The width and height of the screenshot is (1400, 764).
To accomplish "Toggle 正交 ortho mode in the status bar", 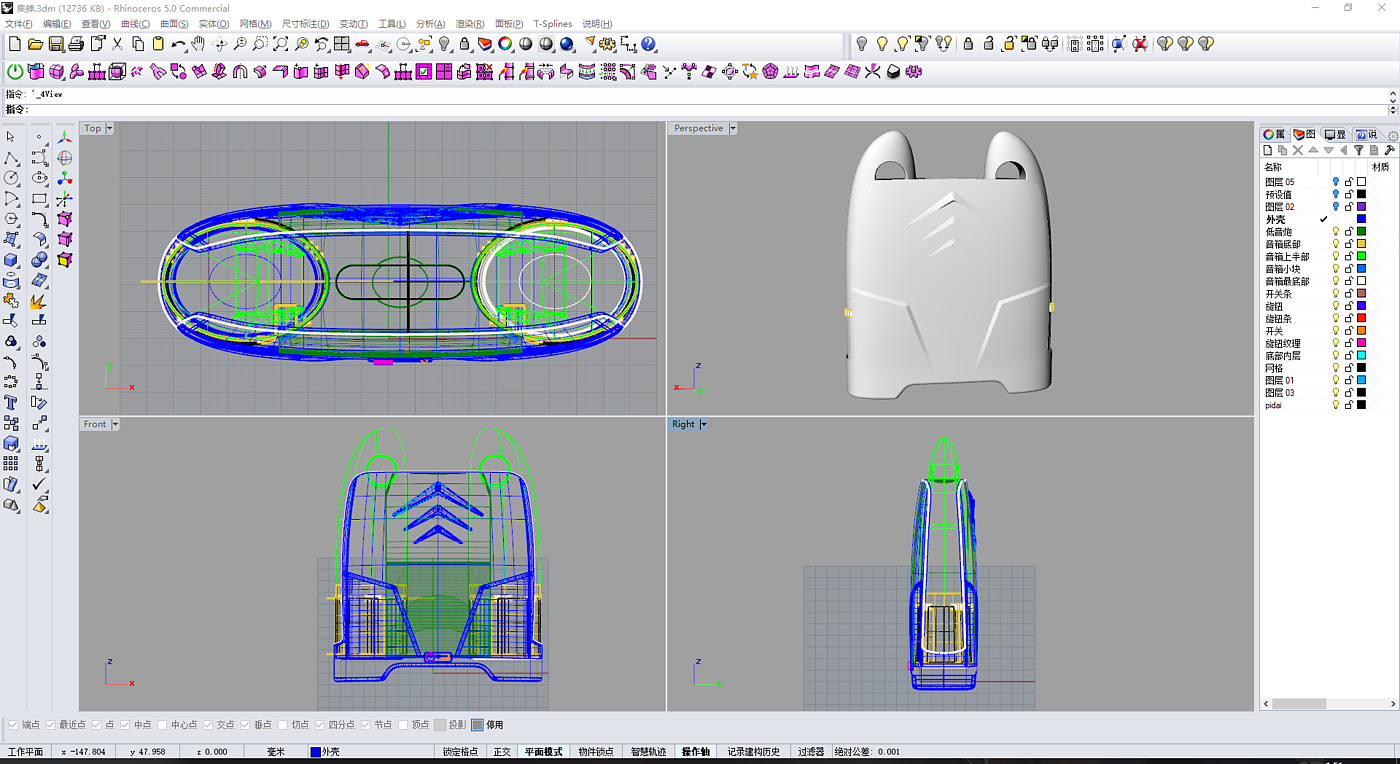I will [502, 752].
